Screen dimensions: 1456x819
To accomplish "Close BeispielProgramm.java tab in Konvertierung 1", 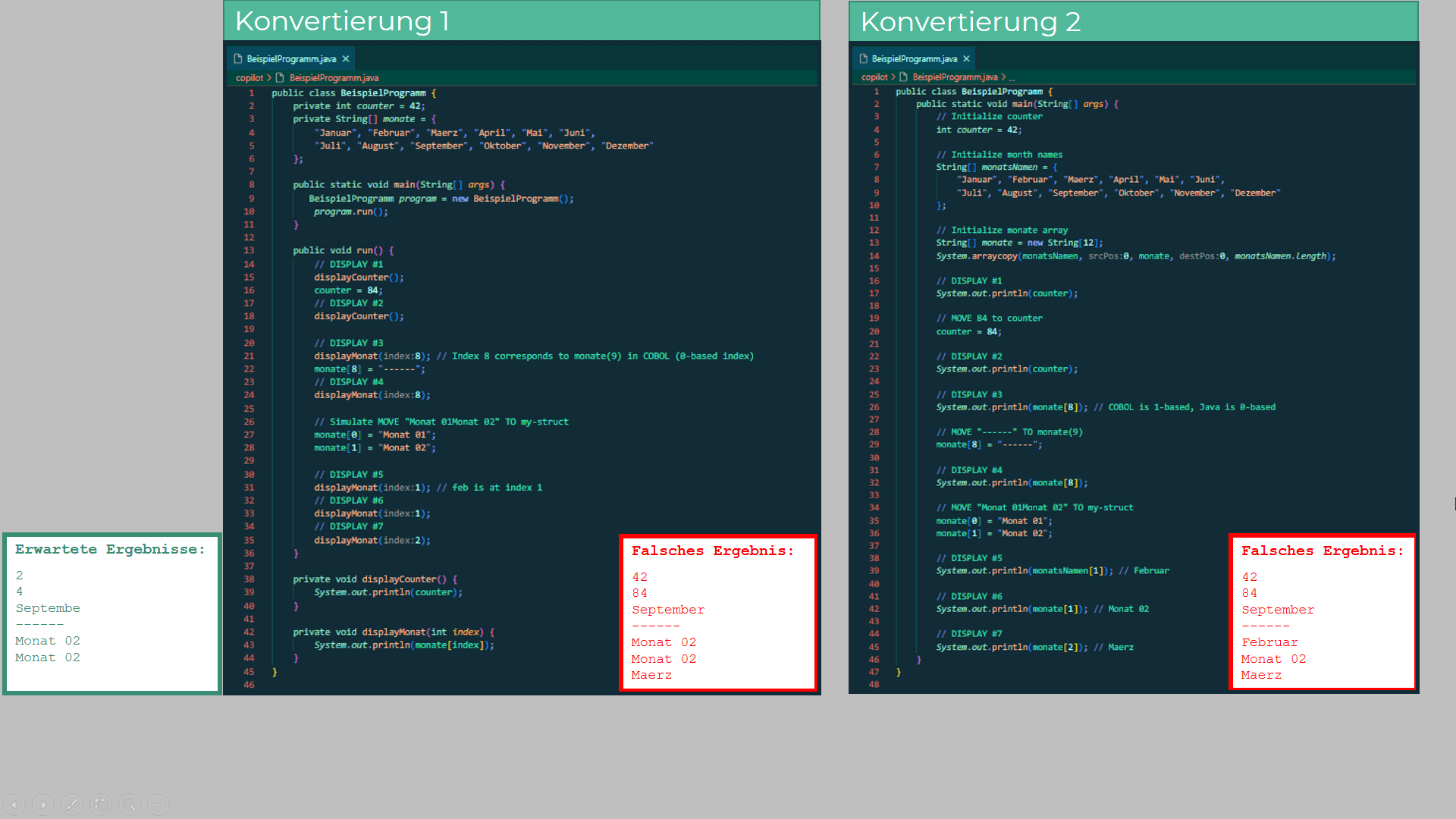I will 346,59.
